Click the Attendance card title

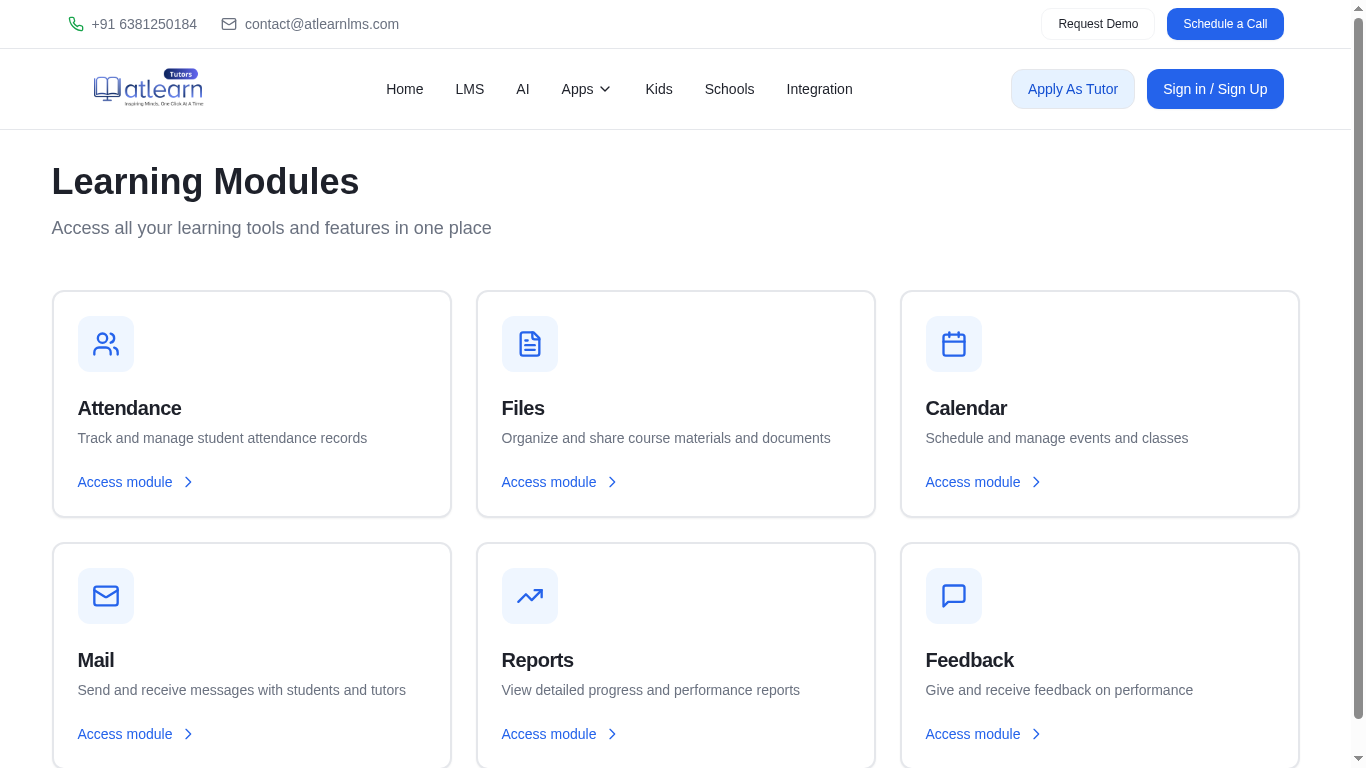(130, 408)
